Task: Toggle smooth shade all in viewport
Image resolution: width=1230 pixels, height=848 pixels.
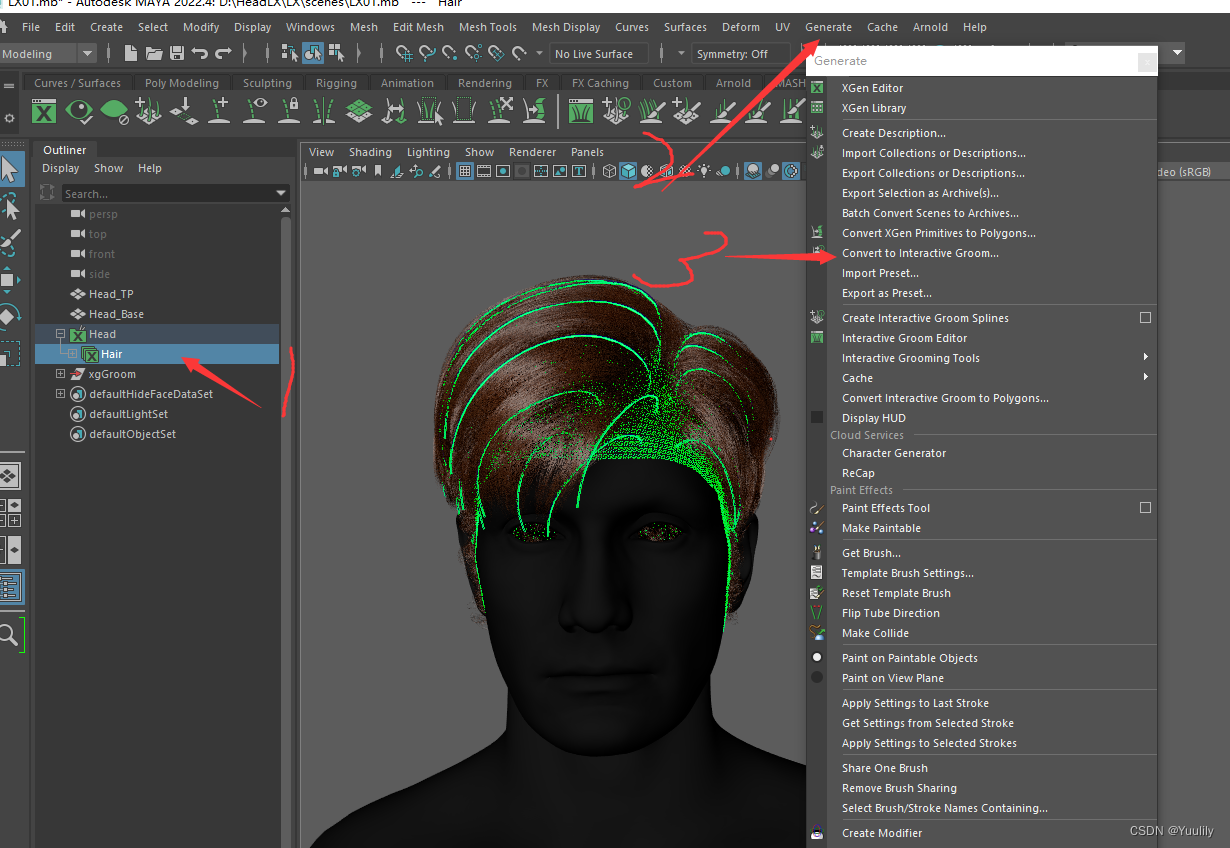Action: pos(628,171)
